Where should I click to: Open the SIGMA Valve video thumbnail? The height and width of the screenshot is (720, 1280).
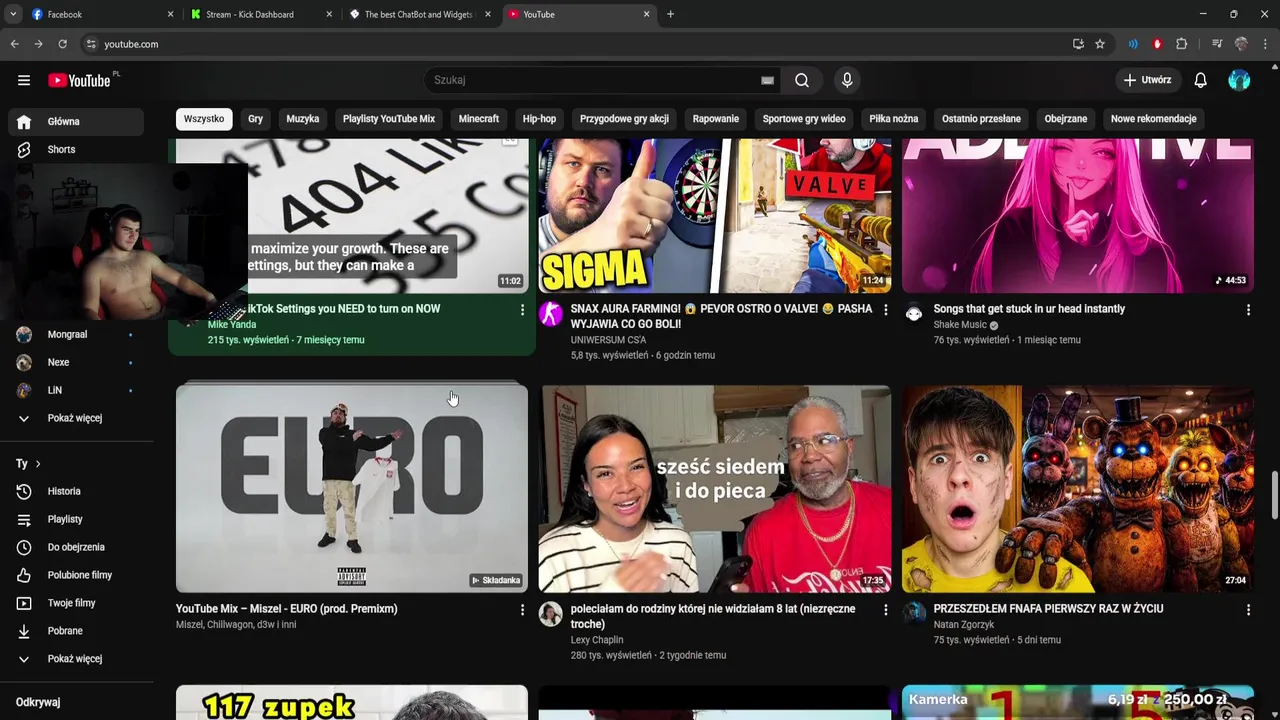coord(715,216)
